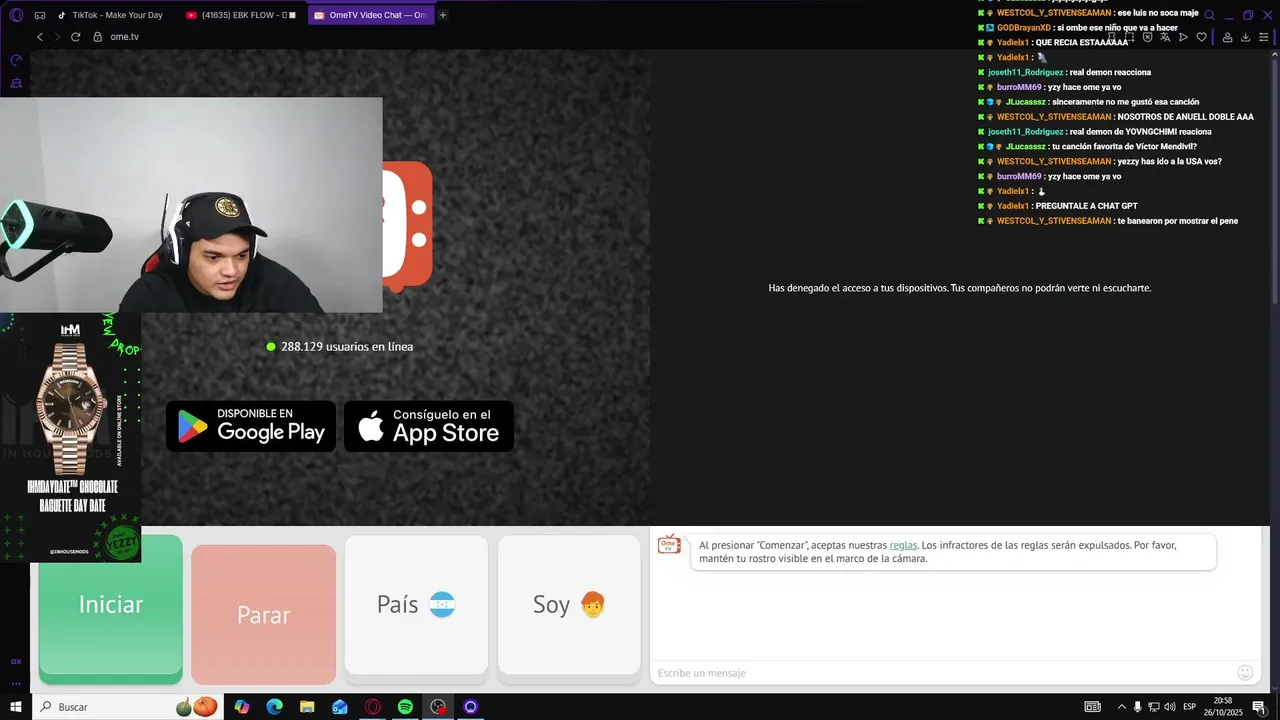Open the GX Corner gamepad icon
Screen dimensions: 1280x720
(x=40, y=15)
